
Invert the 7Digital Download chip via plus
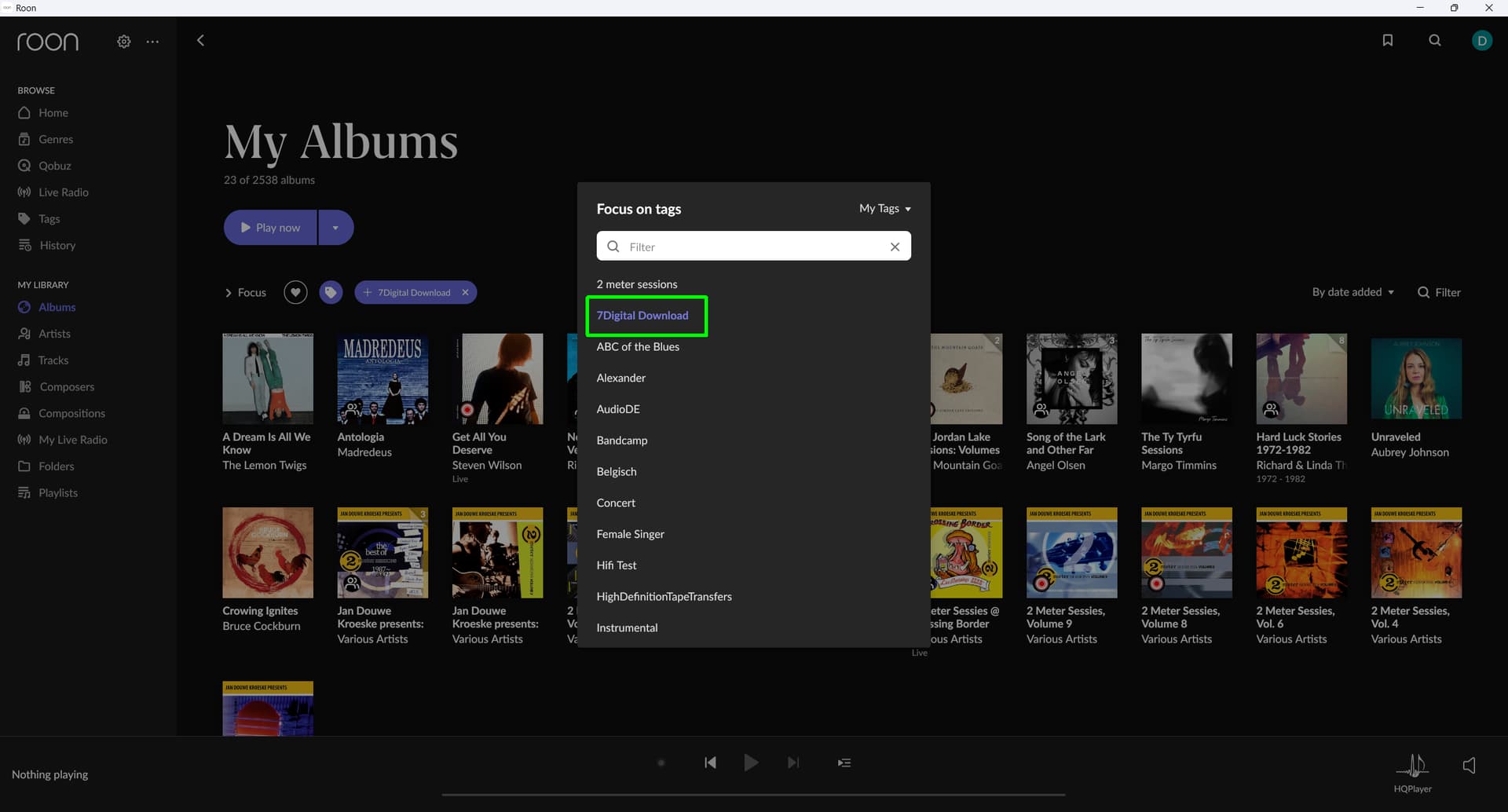(x=367, y=292)
